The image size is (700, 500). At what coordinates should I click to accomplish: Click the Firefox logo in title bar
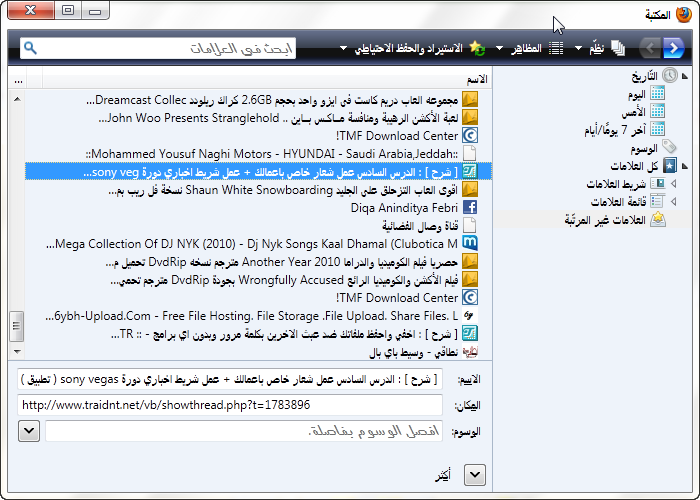point(683,14)
